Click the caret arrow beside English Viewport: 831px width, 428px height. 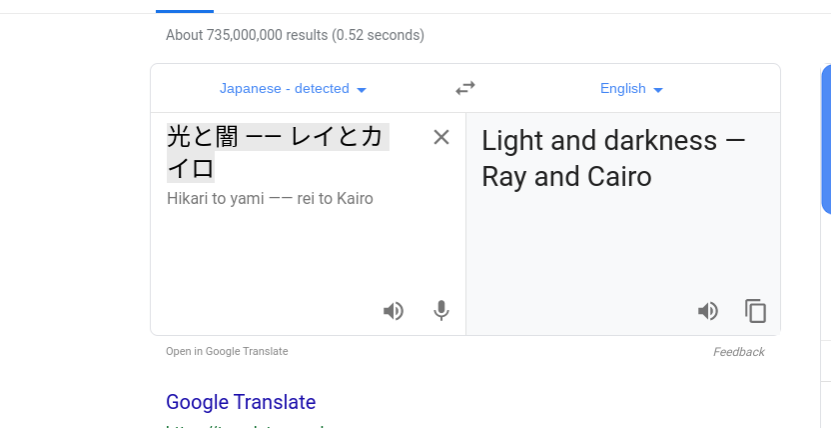(x=658, y=90)
